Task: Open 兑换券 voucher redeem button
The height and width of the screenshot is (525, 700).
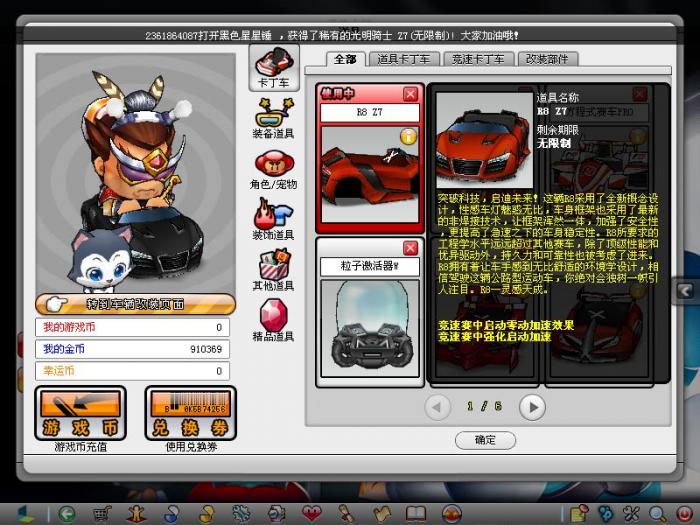Action: [191, 413]
